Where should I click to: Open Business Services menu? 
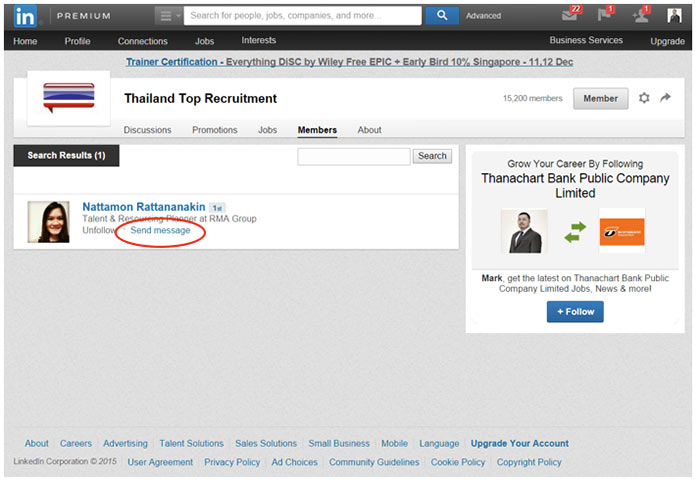click(x=586, y=40)
